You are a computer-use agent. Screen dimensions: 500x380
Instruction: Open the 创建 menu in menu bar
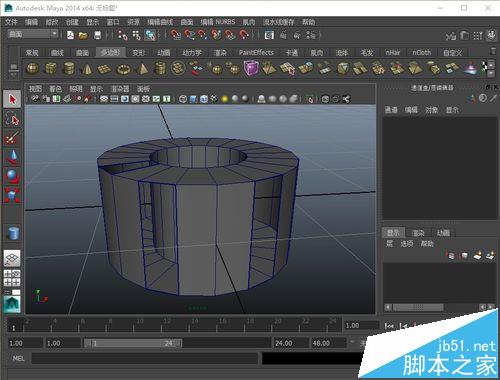point(72,22)
